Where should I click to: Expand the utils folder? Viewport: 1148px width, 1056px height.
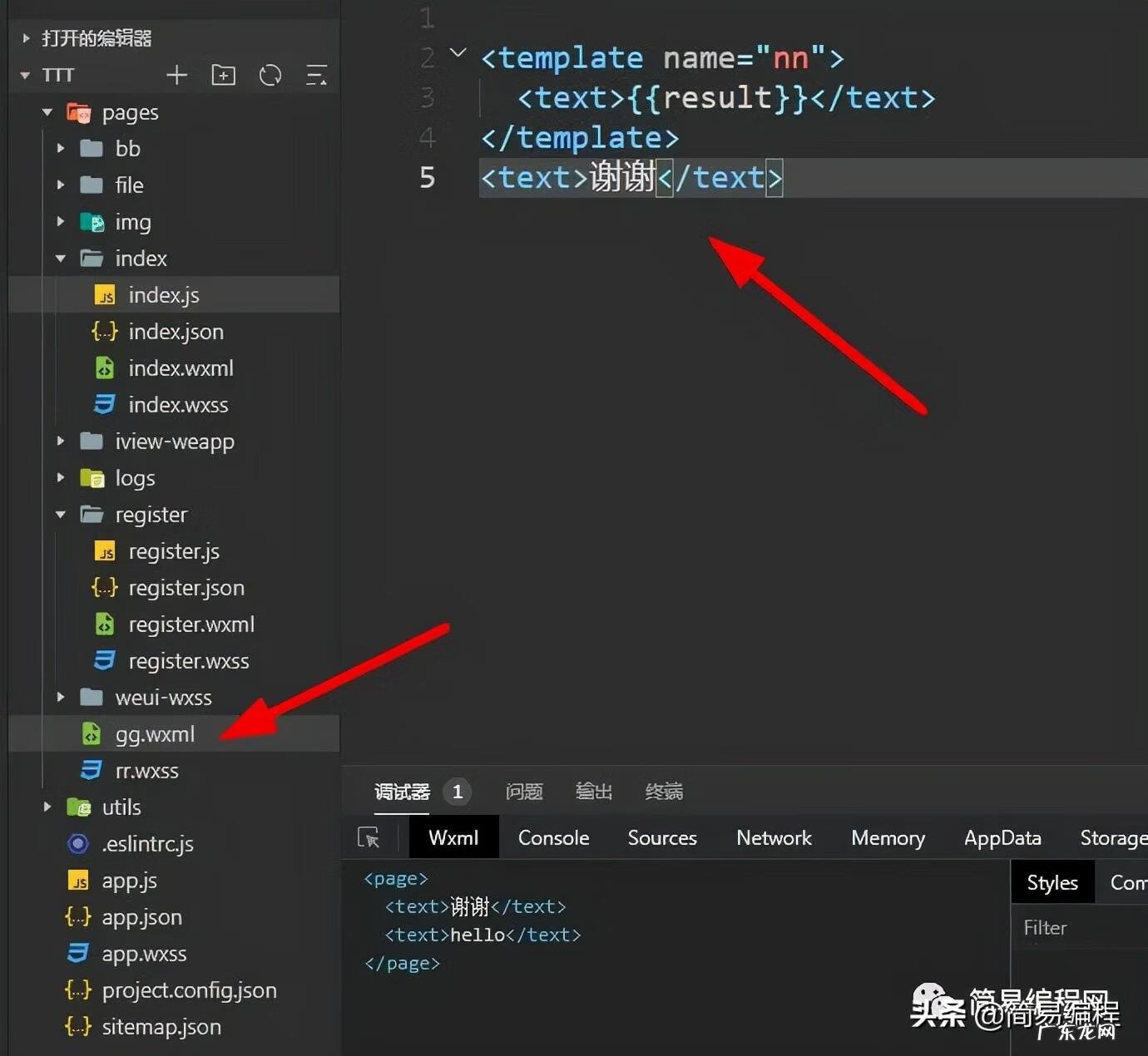point(47,807)
